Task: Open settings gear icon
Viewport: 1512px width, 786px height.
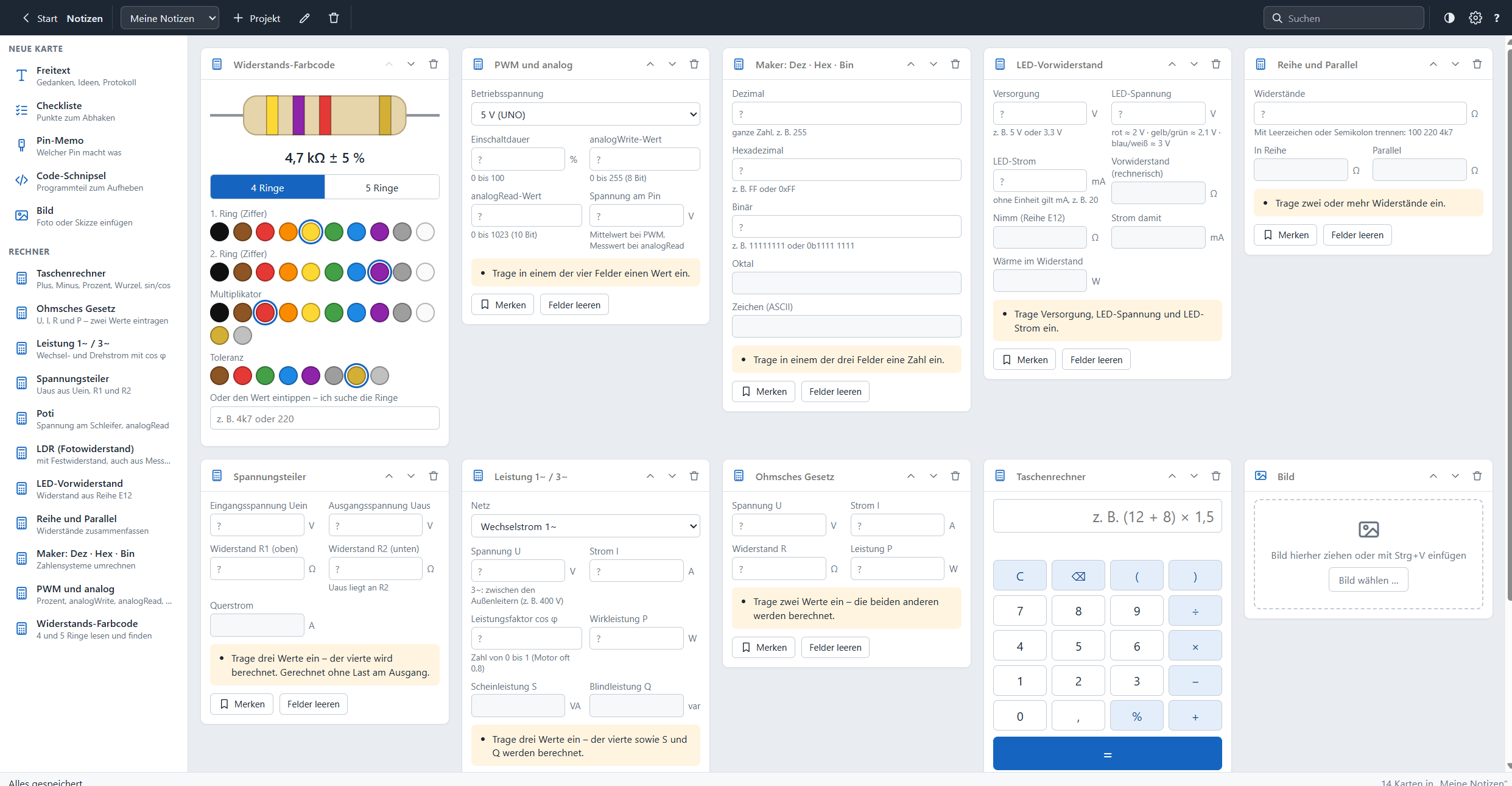Action: pyautogui.click(x=1475, y=18)
